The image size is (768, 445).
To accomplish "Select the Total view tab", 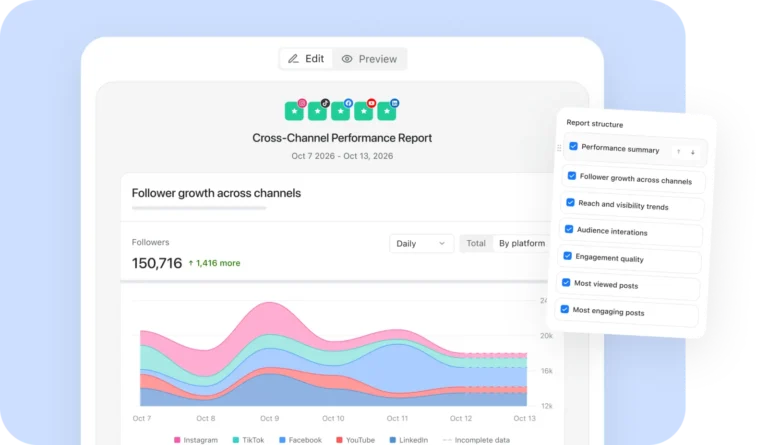I will 476,243.
